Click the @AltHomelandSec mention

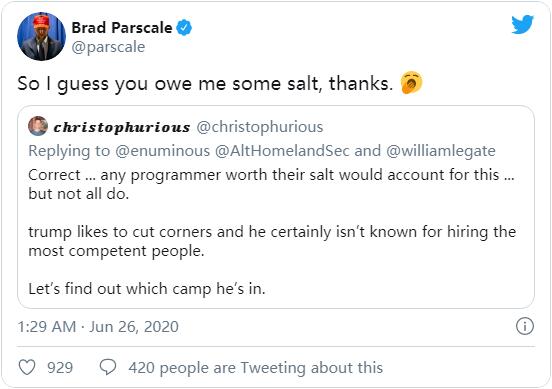pyautogui.click(x=282, y=151)
